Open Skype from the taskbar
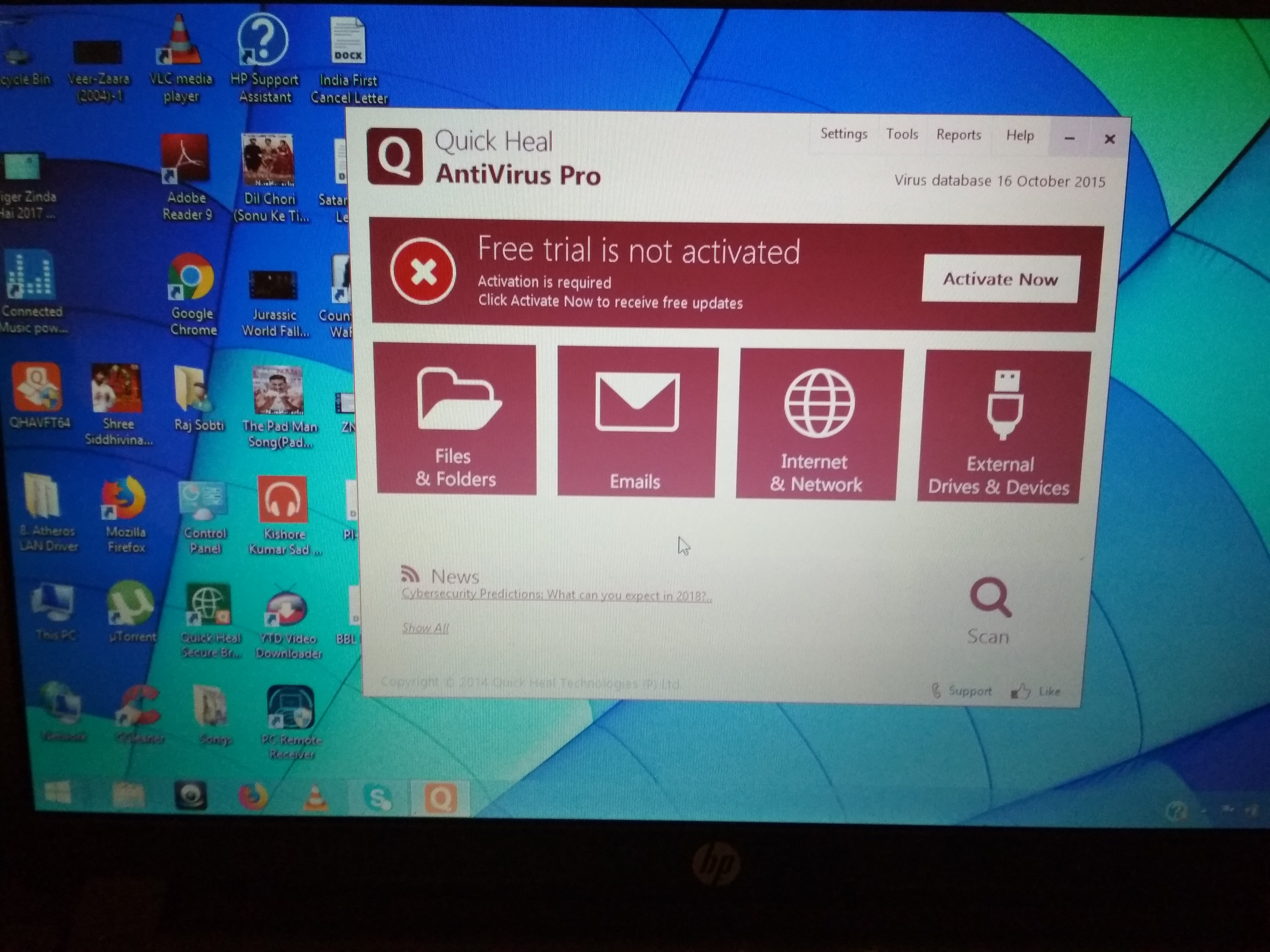This screenshot has width=1270, height=952. click(x=378, y=798)
